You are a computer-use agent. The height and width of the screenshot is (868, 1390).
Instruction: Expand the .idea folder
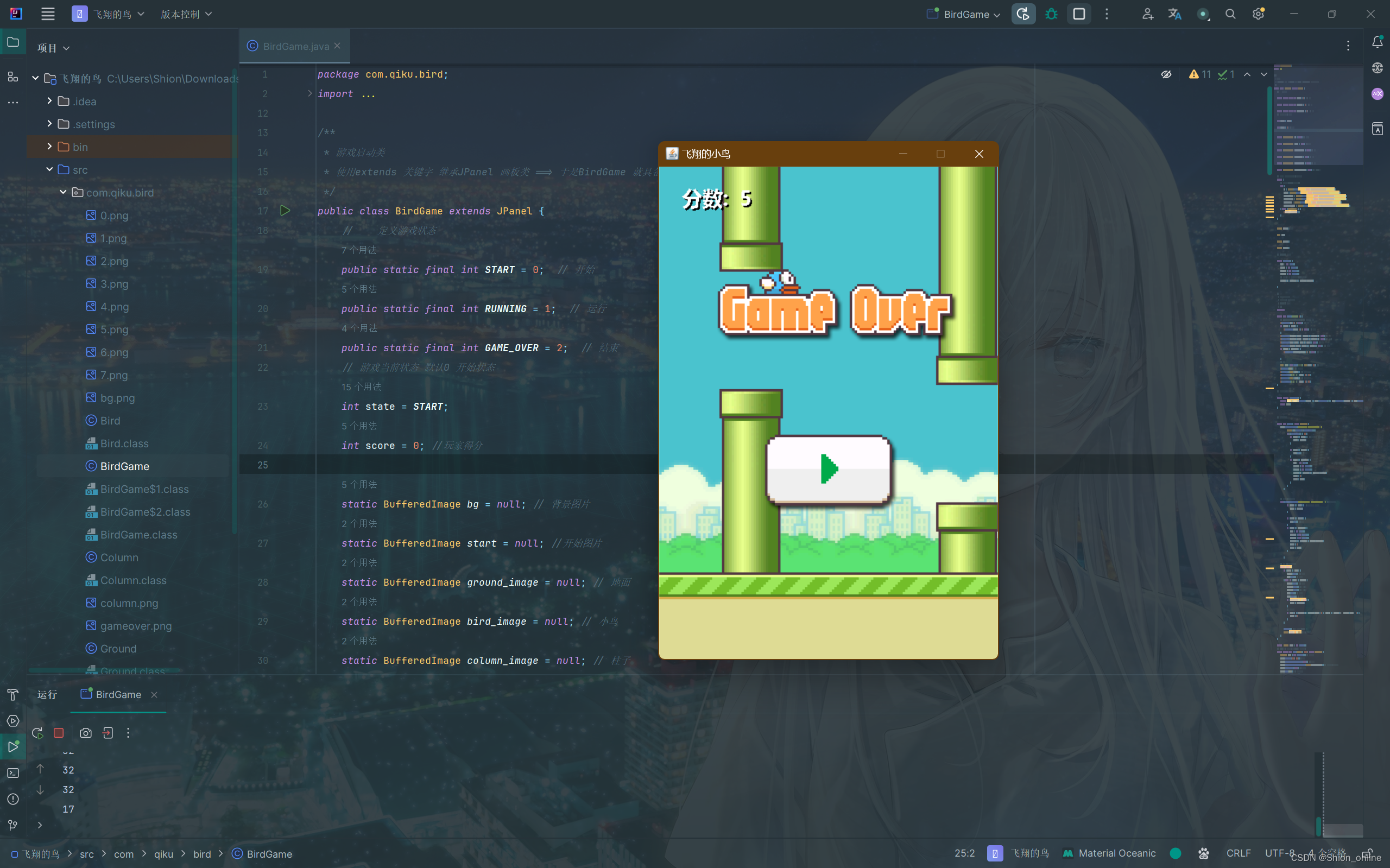click(49, 100)
